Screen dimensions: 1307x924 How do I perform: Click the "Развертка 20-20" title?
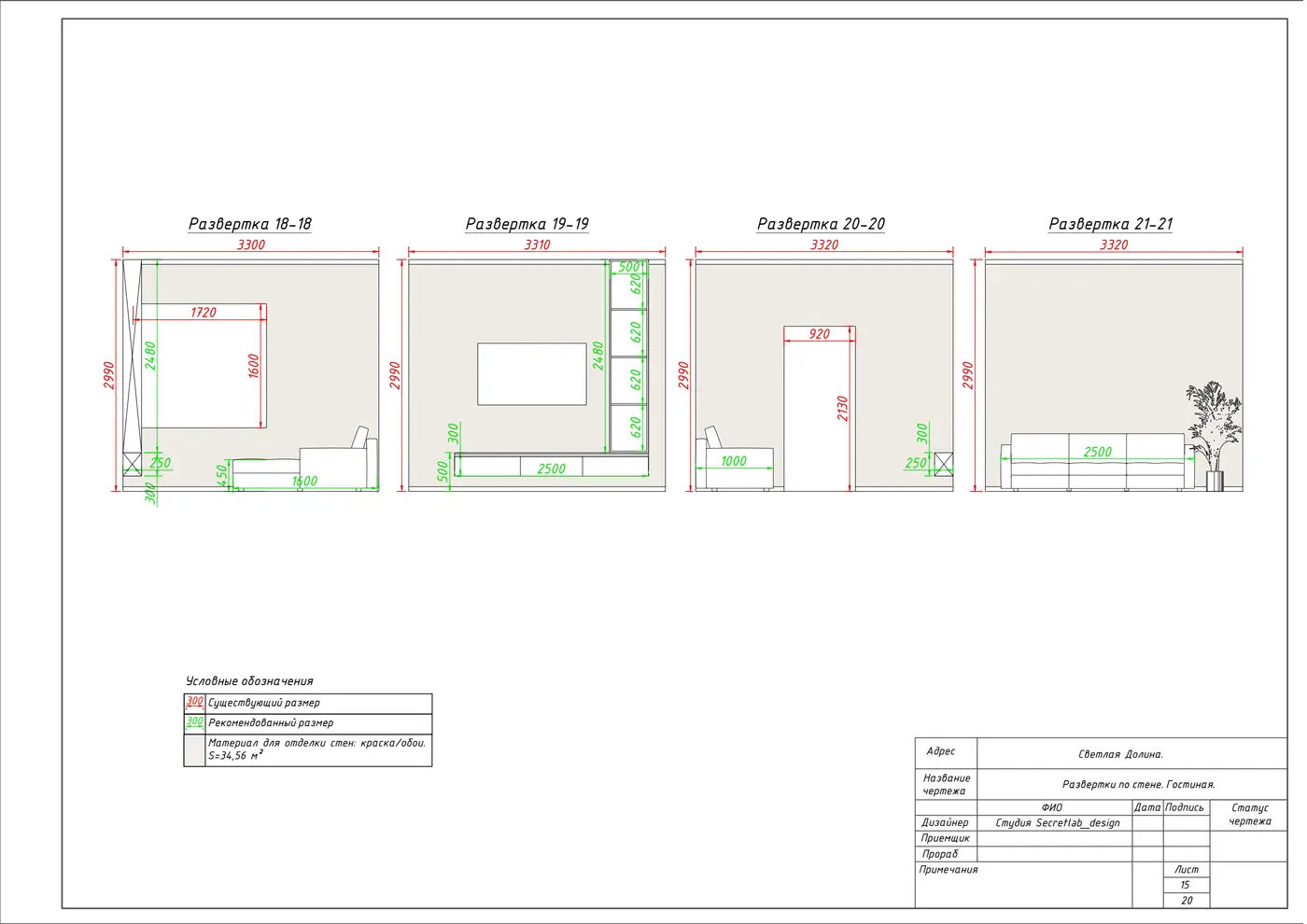tap(822, 224)
